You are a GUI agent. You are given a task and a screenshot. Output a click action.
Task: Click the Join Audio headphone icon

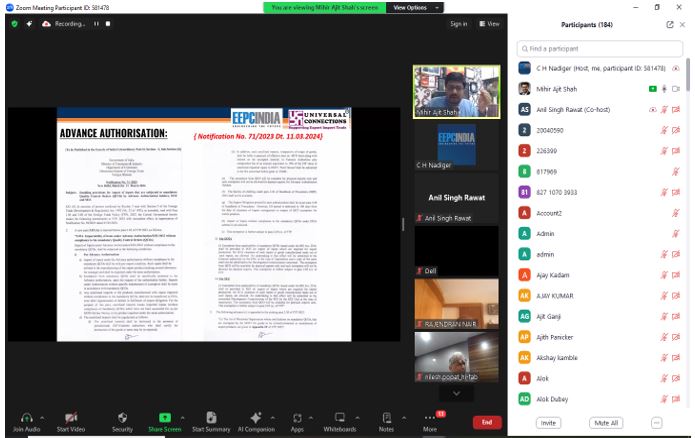coord(19,418)
